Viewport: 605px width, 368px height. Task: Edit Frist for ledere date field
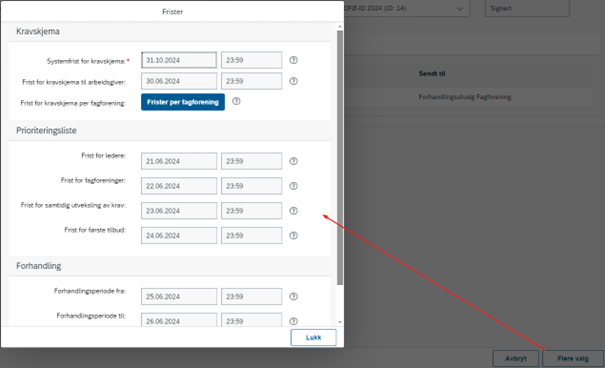[x=179, y=161]
